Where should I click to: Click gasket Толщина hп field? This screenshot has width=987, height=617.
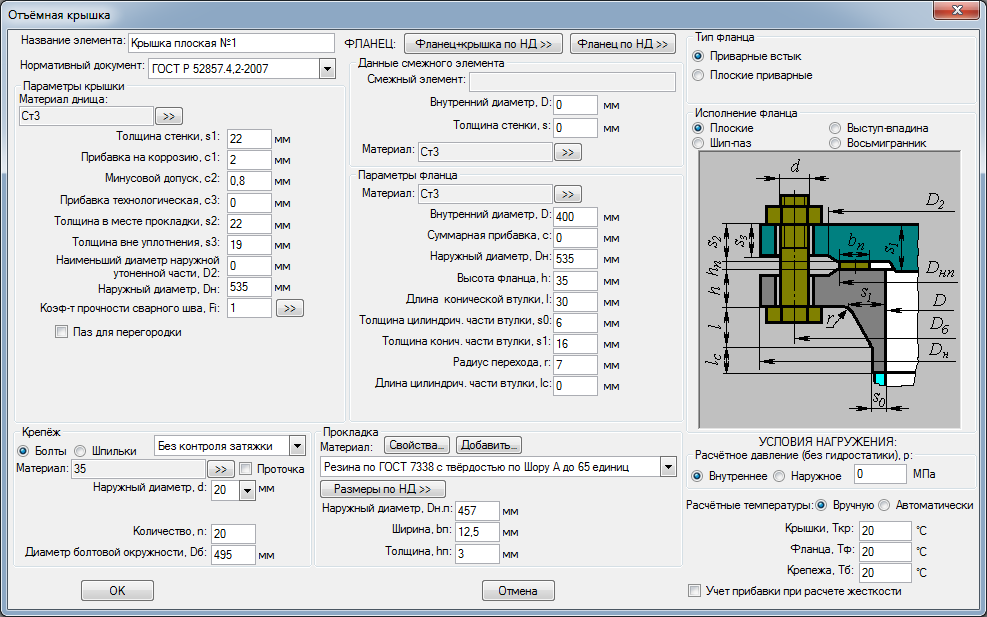pos(478,553)
